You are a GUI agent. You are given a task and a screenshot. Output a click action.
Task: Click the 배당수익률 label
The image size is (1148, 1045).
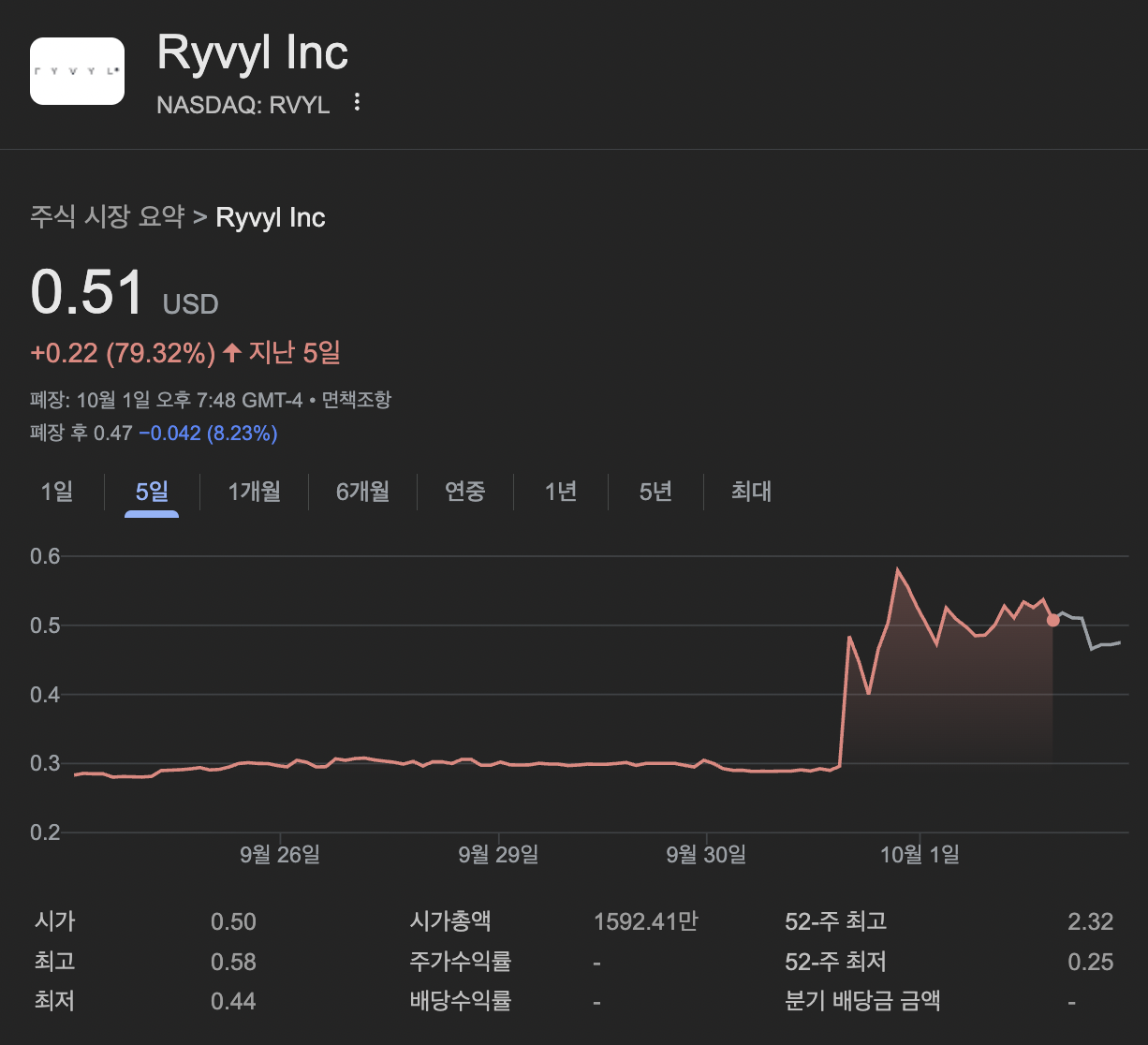click(x=461, y=1002)
